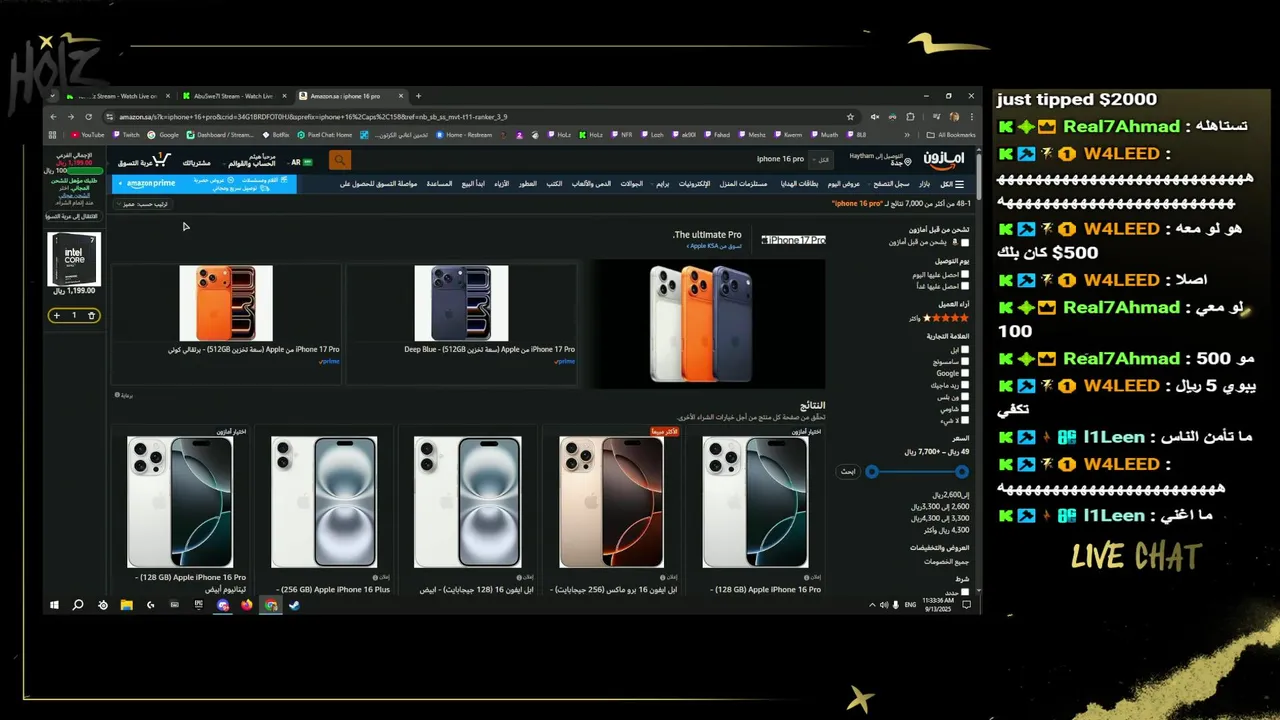Open the account and lists dropdown
Screen dimensions: 1280x720
(251, 160)
